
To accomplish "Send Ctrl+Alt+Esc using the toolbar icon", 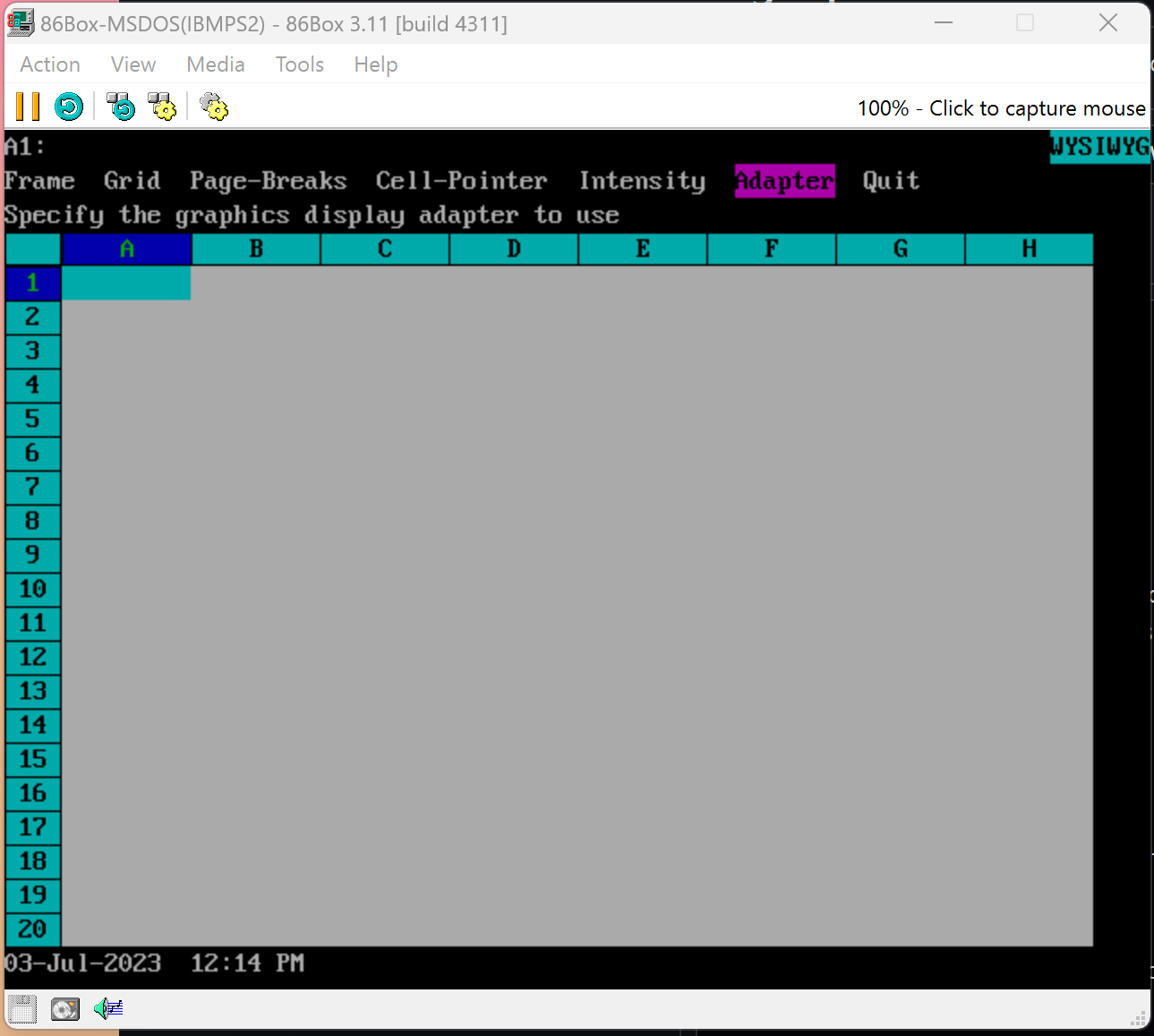I will point(162,106).
